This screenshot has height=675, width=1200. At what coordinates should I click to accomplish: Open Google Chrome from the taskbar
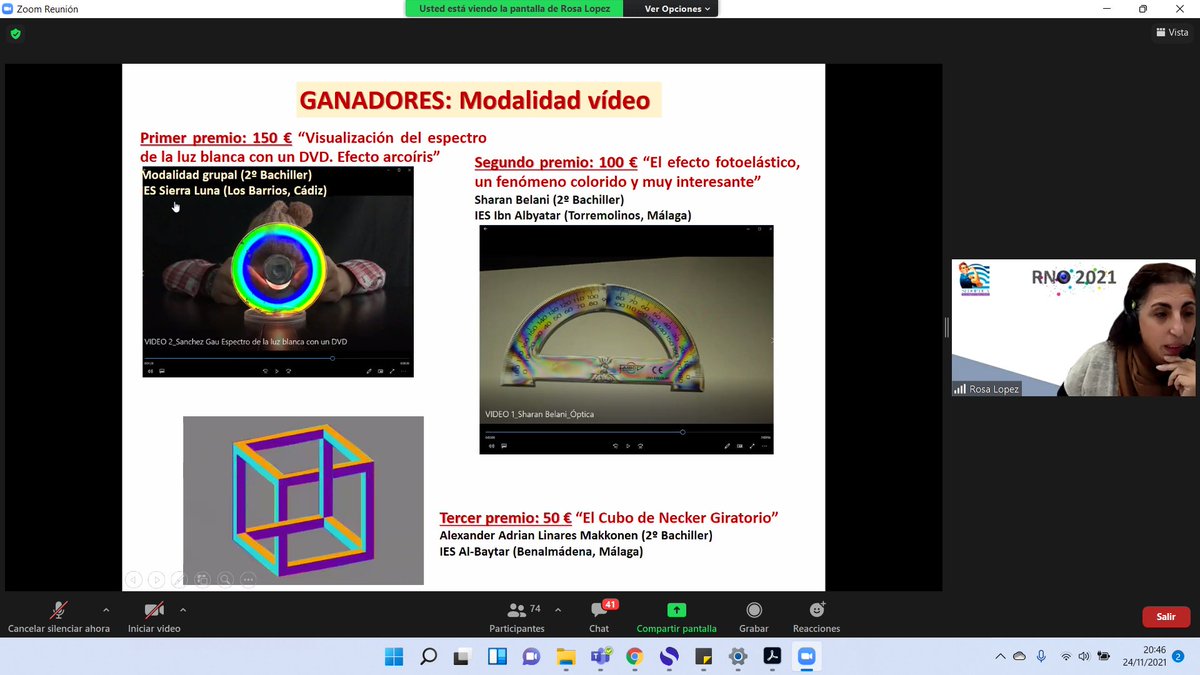[x=634, y=656]
